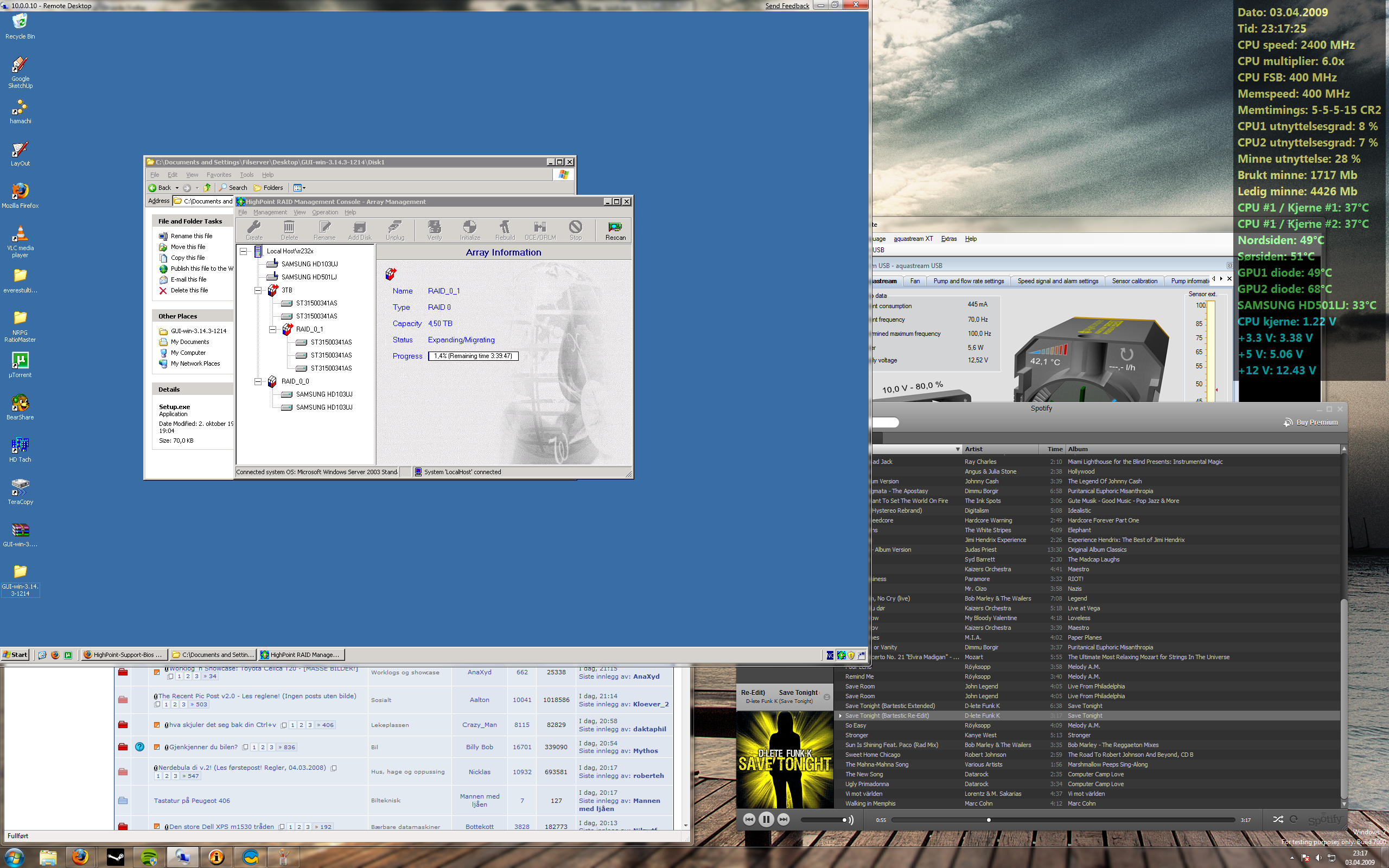Click the Delete trash icon in RAID toolbar

pos(289,230)
